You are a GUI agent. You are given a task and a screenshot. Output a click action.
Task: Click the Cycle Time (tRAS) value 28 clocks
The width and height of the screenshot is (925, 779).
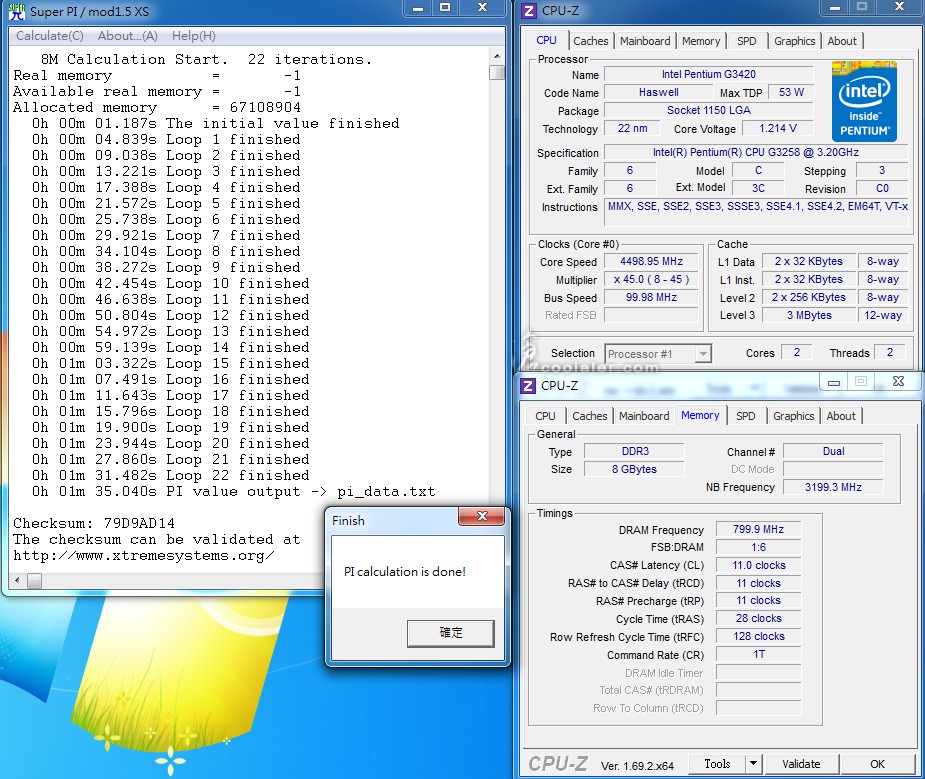point(758,619)
